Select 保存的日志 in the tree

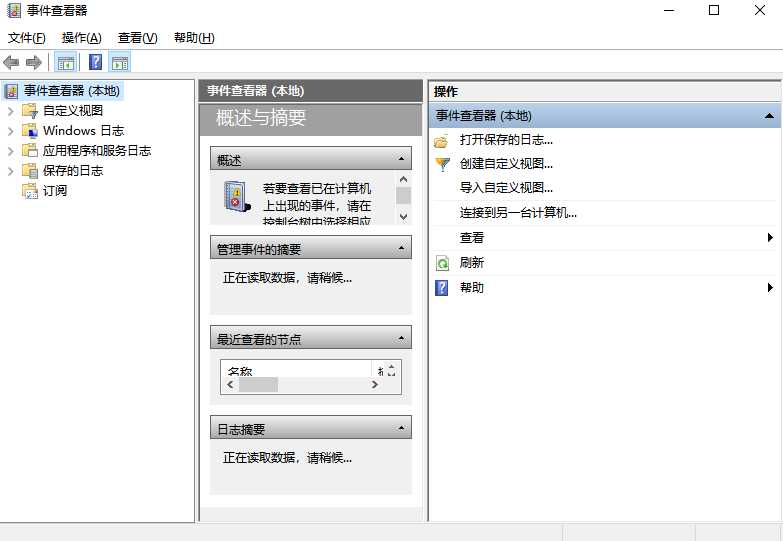[73, 171]
